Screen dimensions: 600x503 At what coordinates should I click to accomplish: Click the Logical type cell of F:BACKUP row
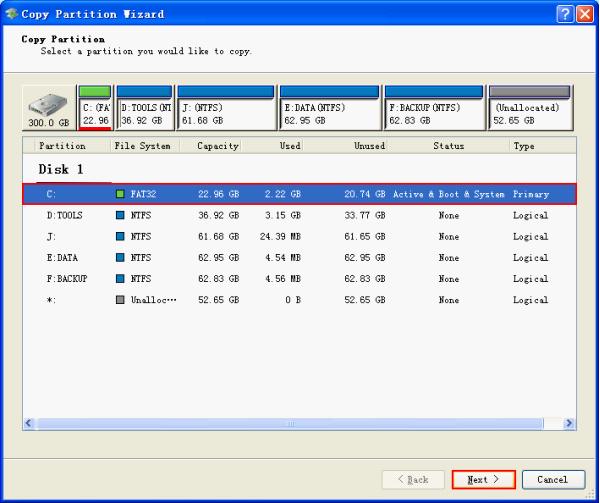tap(530, 279)
